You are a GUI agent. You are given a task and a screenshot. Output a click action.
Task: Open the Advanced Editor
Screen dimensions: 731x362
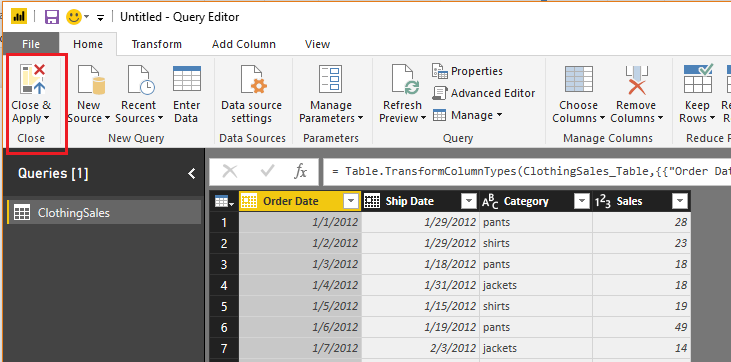click(484, 93)
